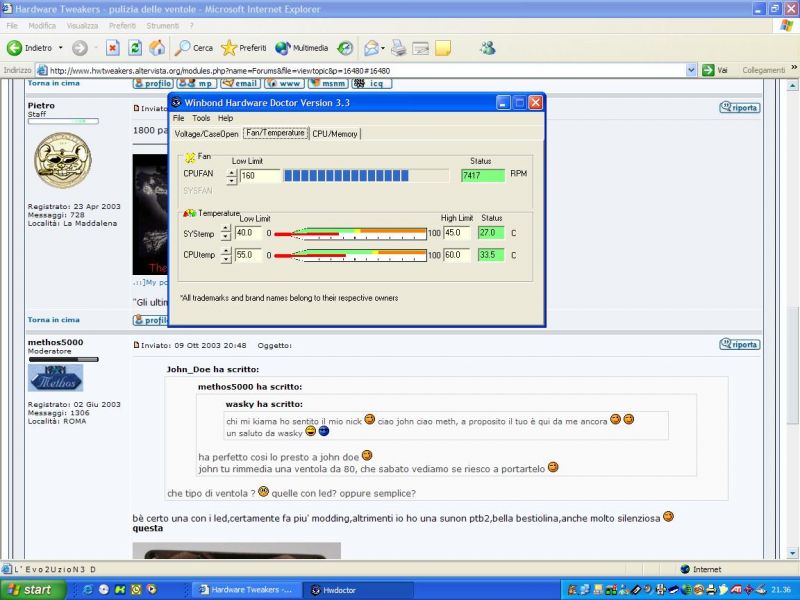The width and height of the screenshot is (800, 600).
Task: Open the Preferiti menu in the menu bar
Action: (x=122, y=26)
